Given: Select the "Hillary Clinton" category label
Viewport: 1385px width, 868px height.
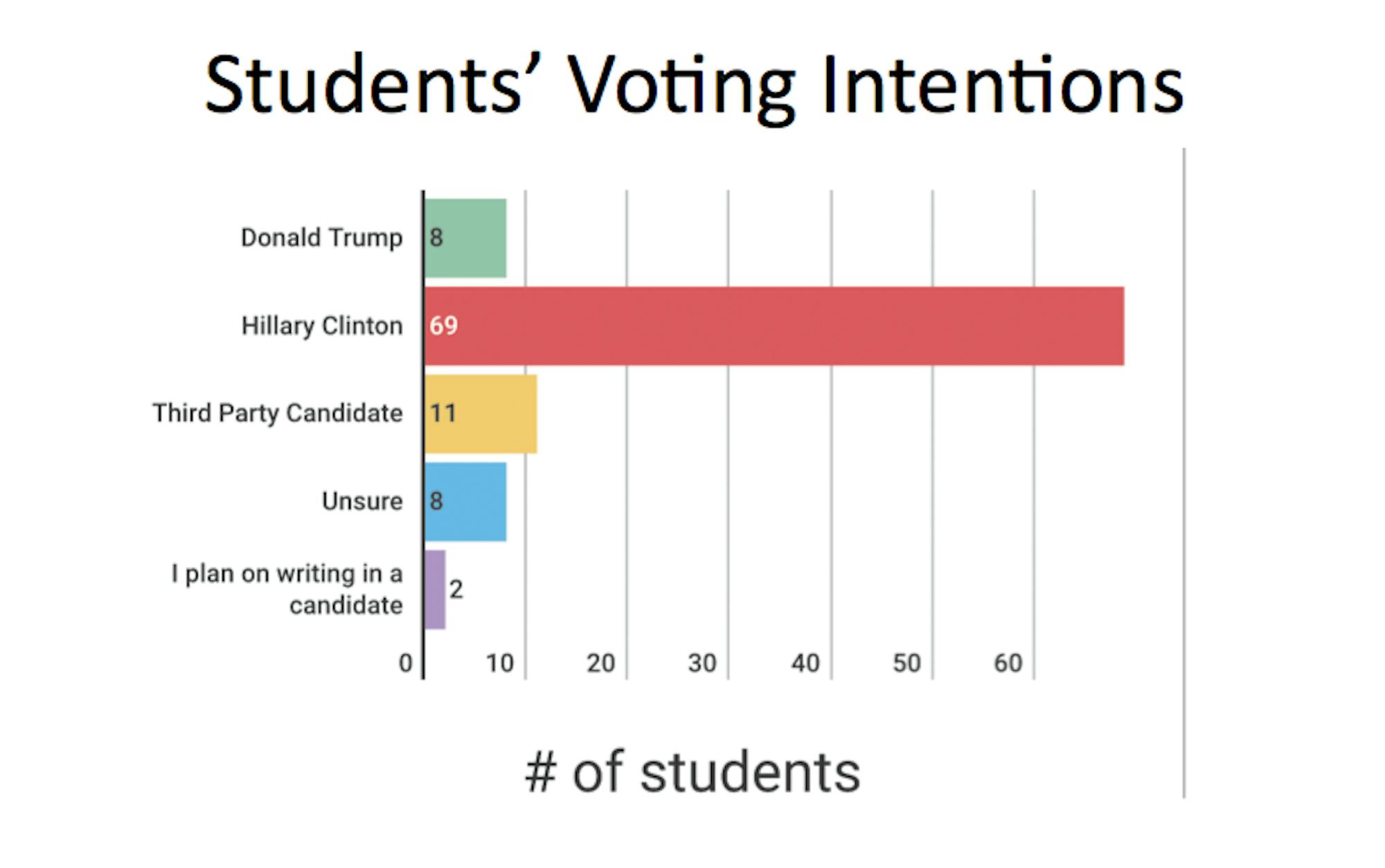Looking at the screenshot, I should (322, 325).
